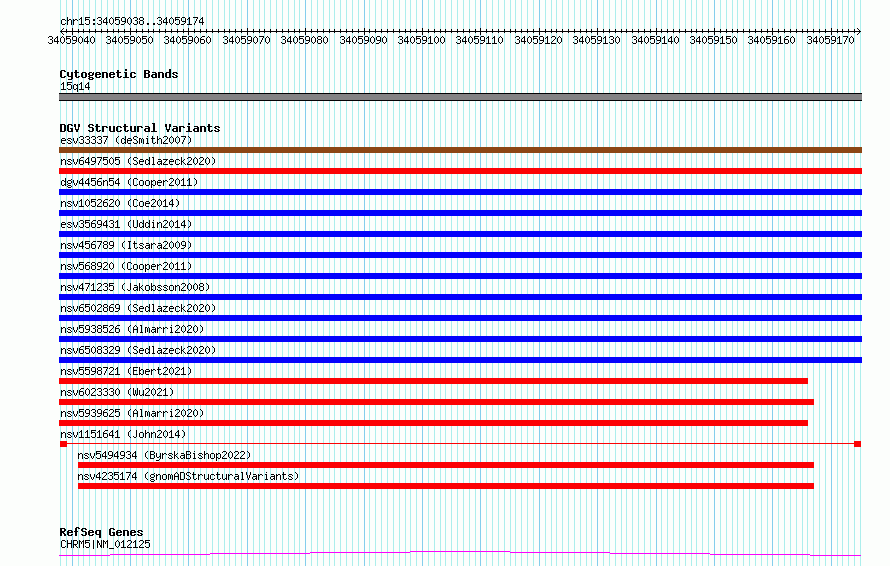Open nsv5494934 (ByrskaBishop2022) label
This screenshot has height=566, width=890.
click(x=164, y=455)
